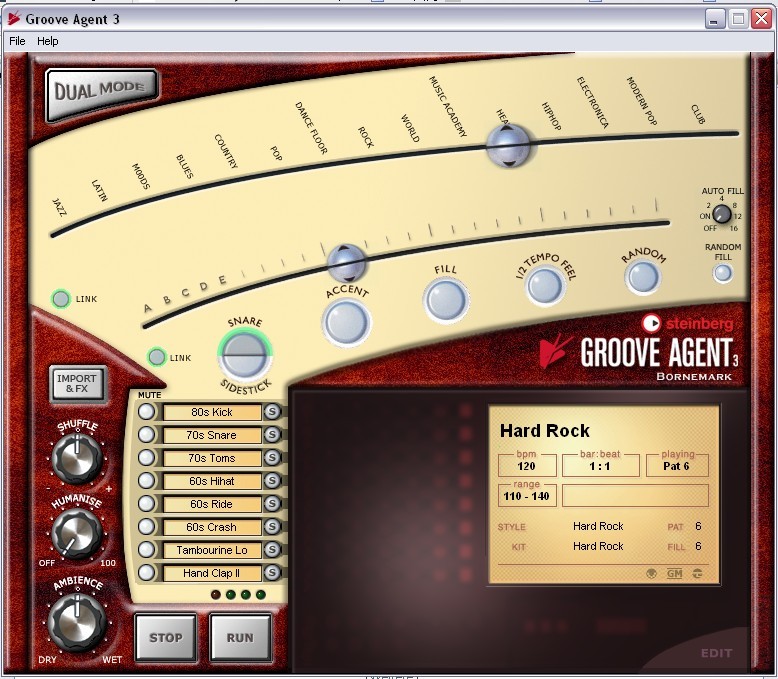778x679 pixels.
Task: Solo the 60s Ride slot
Action: click(272, 504)
